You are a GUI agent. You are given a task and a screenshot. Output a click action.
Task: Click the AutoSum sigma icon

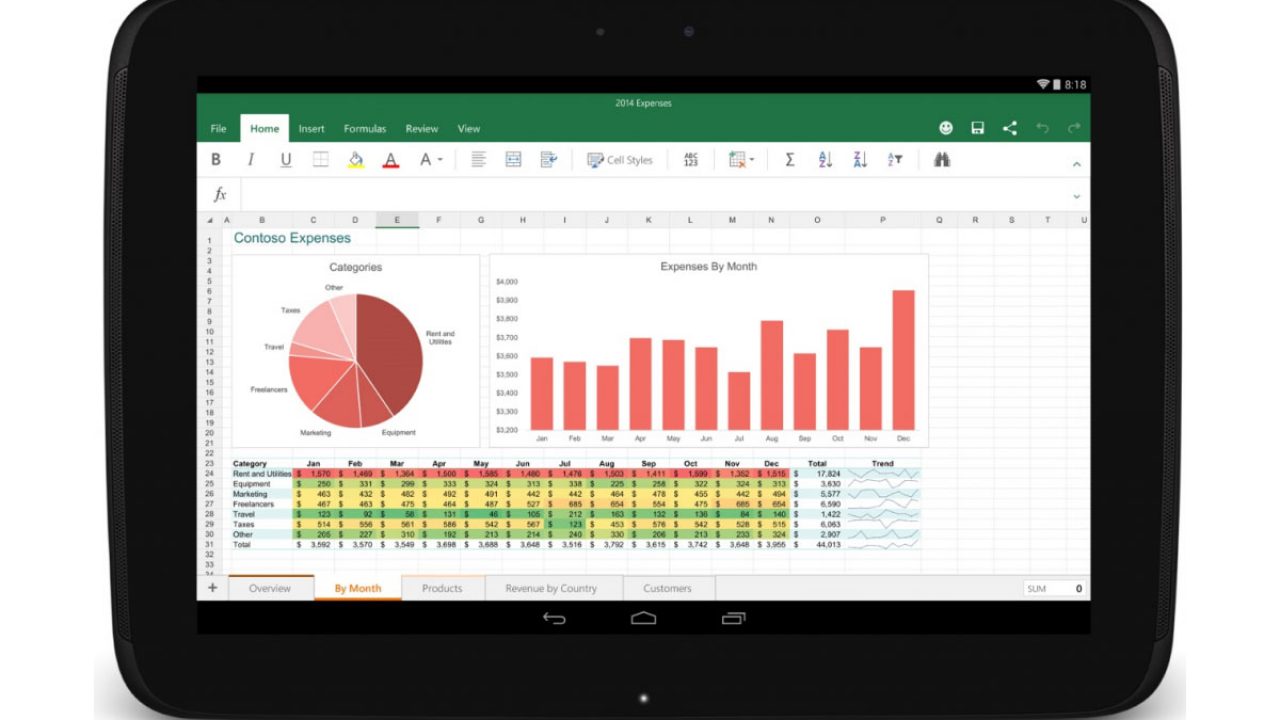point(789,160)
